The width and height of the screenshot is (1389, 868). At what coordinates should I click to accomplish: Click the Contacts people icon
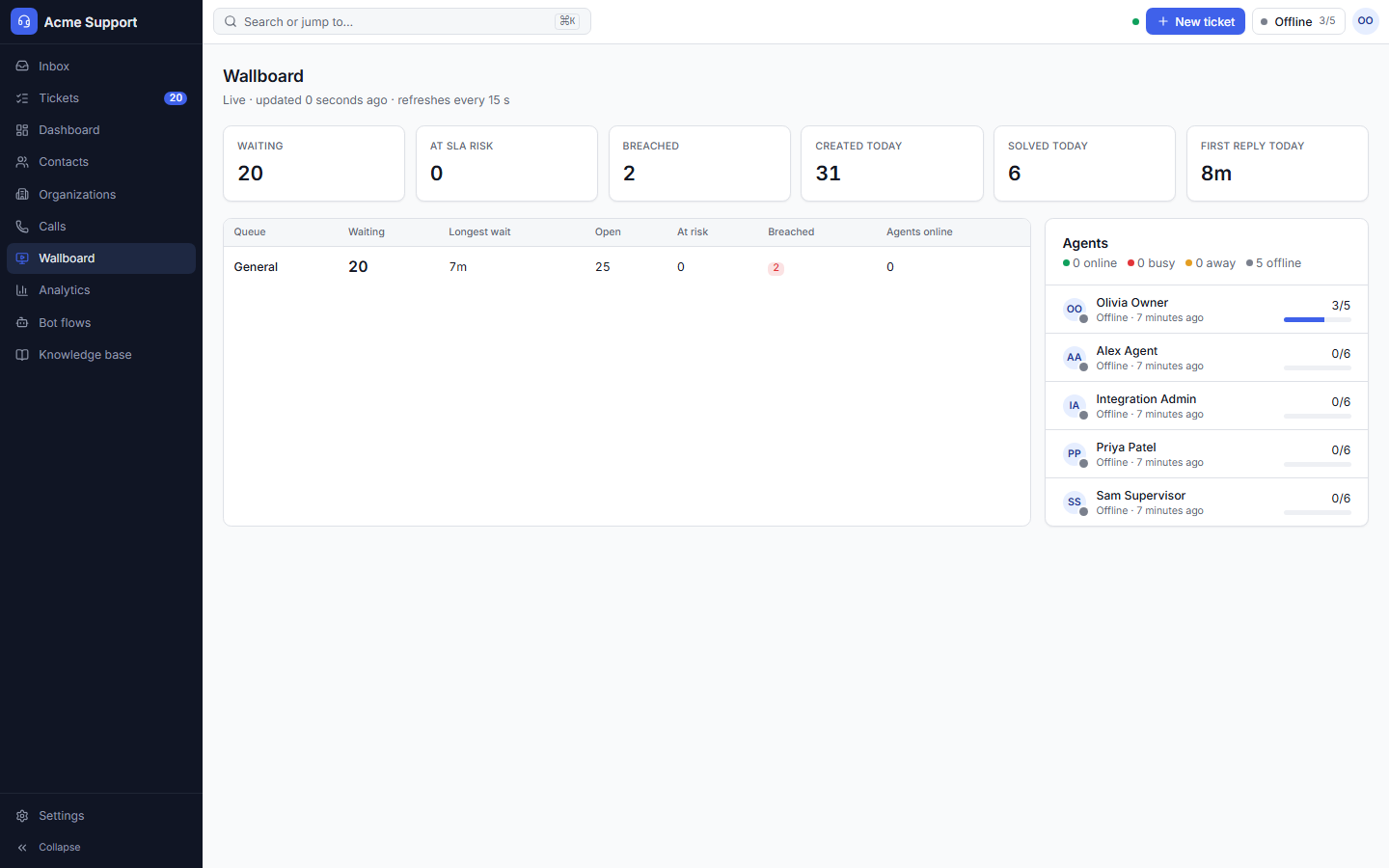point(22,162)
